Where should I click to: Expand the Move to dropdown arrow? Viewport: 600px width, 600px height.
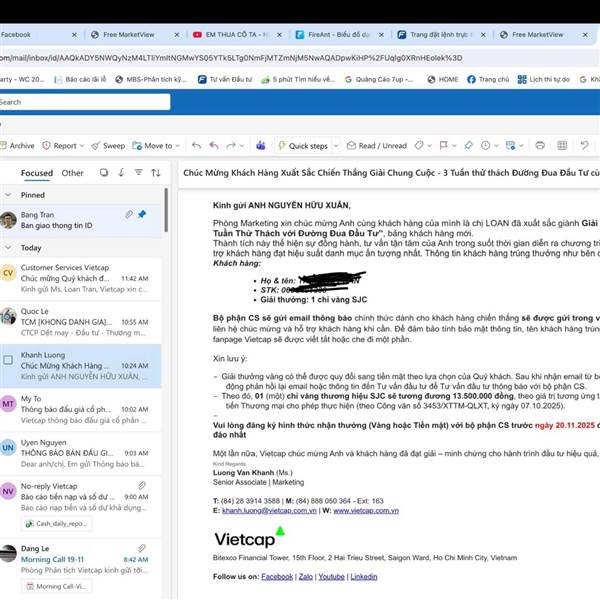tap(178, 146)
